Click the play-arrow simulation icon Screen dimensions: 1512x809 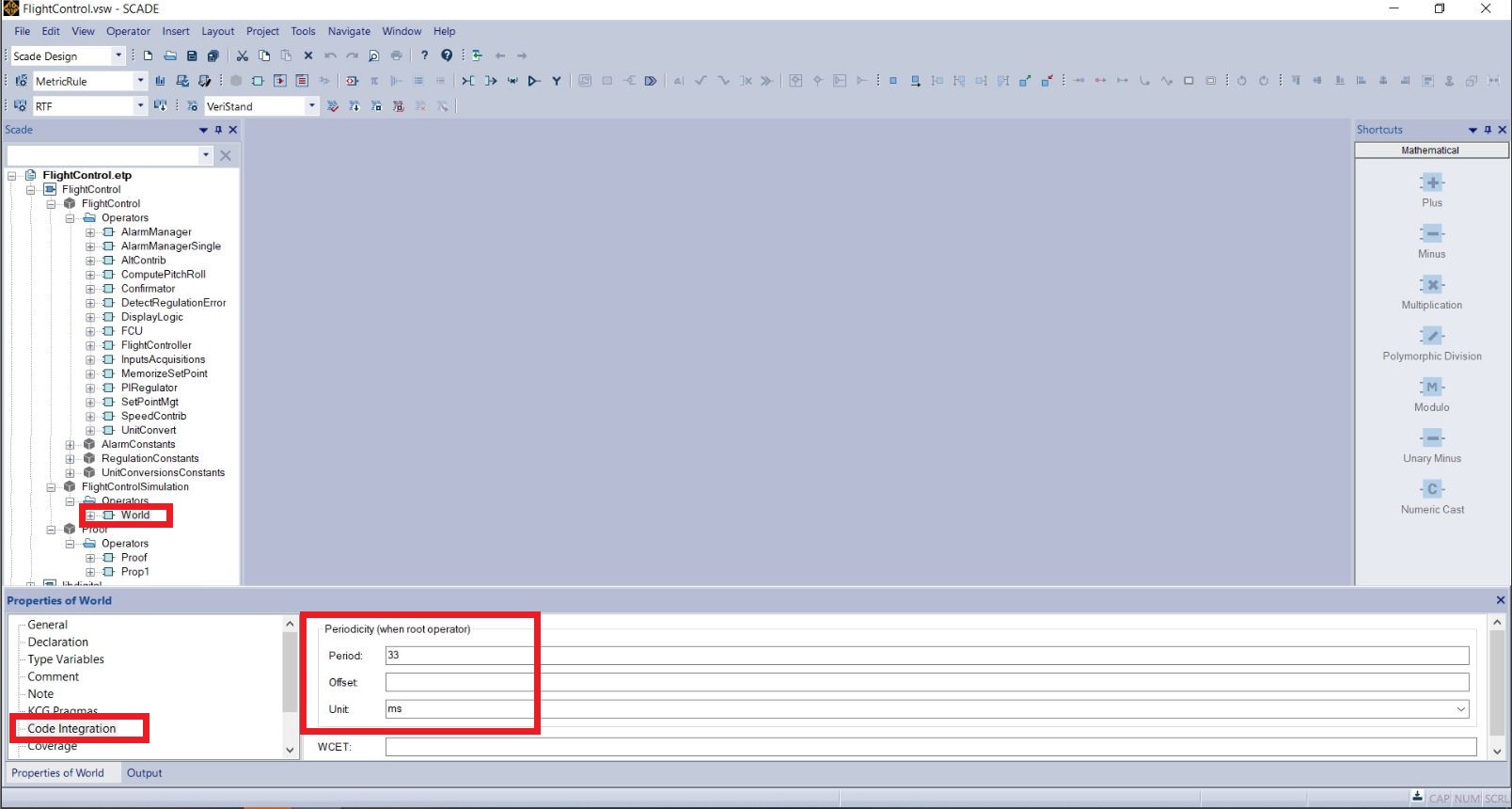533,81
